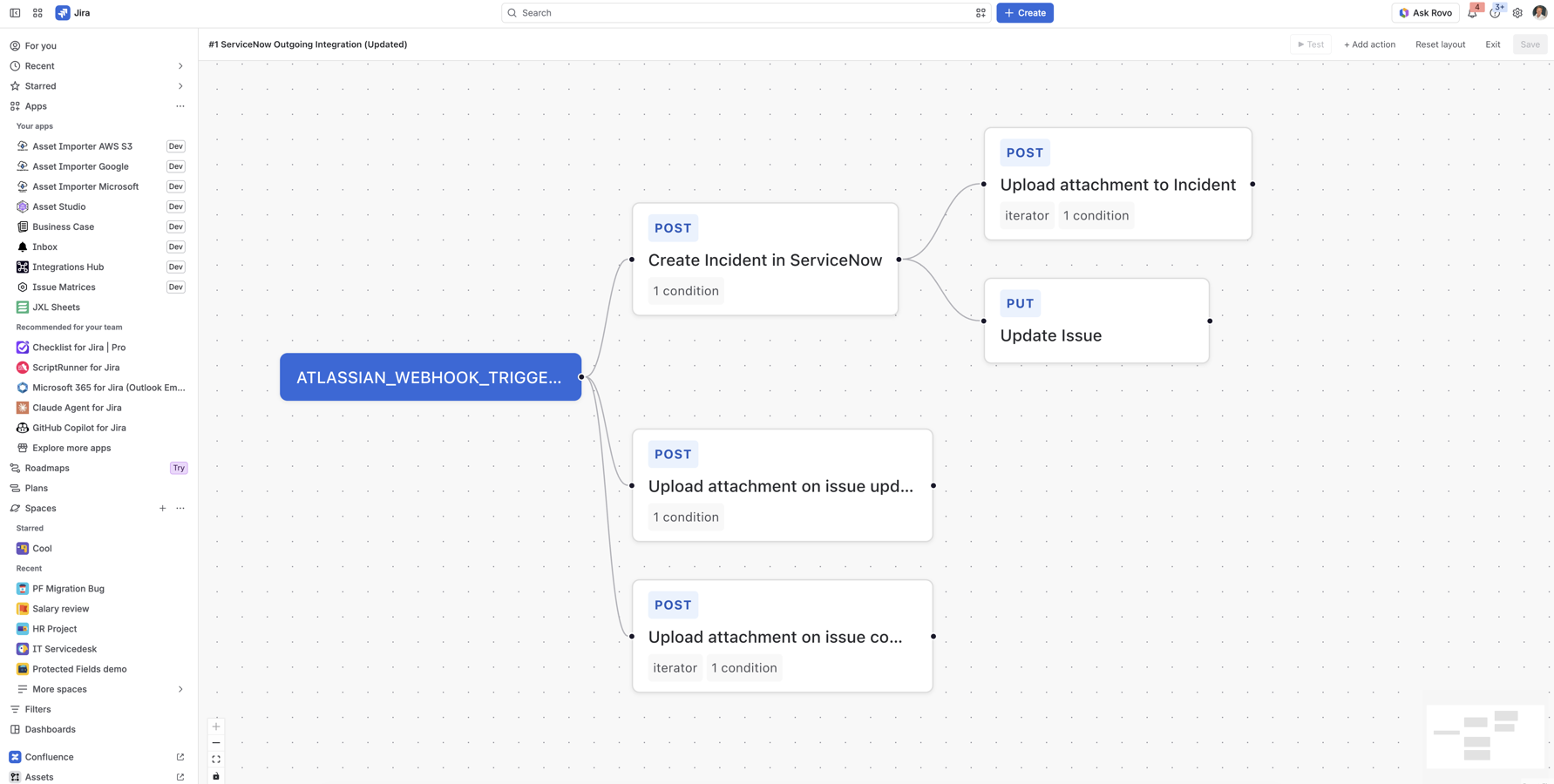This screenshot has height=784, width=1554.
Task: Click the Jira logo in the header
Action: point(73,13)
